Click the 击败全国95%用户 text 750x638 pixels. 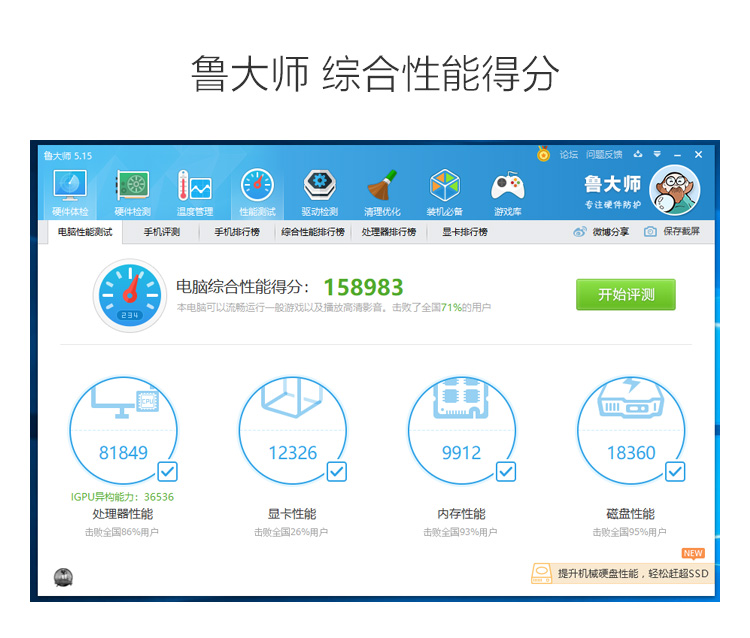coord(629,532)
